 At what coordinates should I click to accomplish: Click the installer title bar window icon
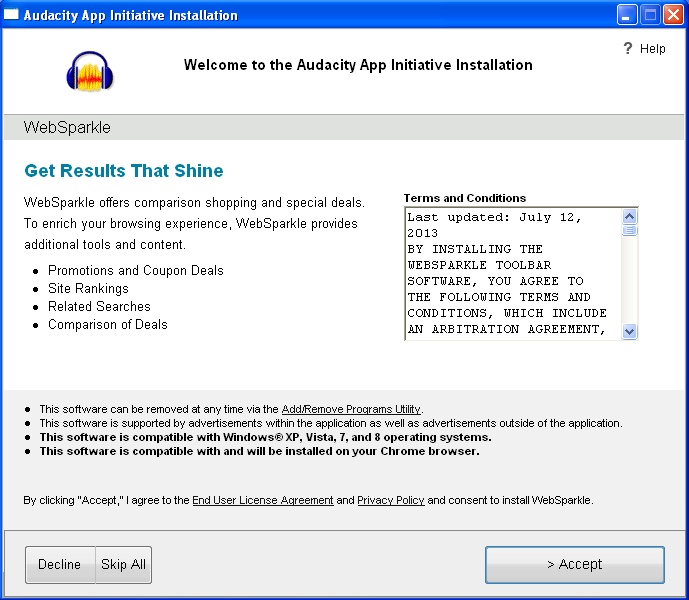tap(11, 15)
